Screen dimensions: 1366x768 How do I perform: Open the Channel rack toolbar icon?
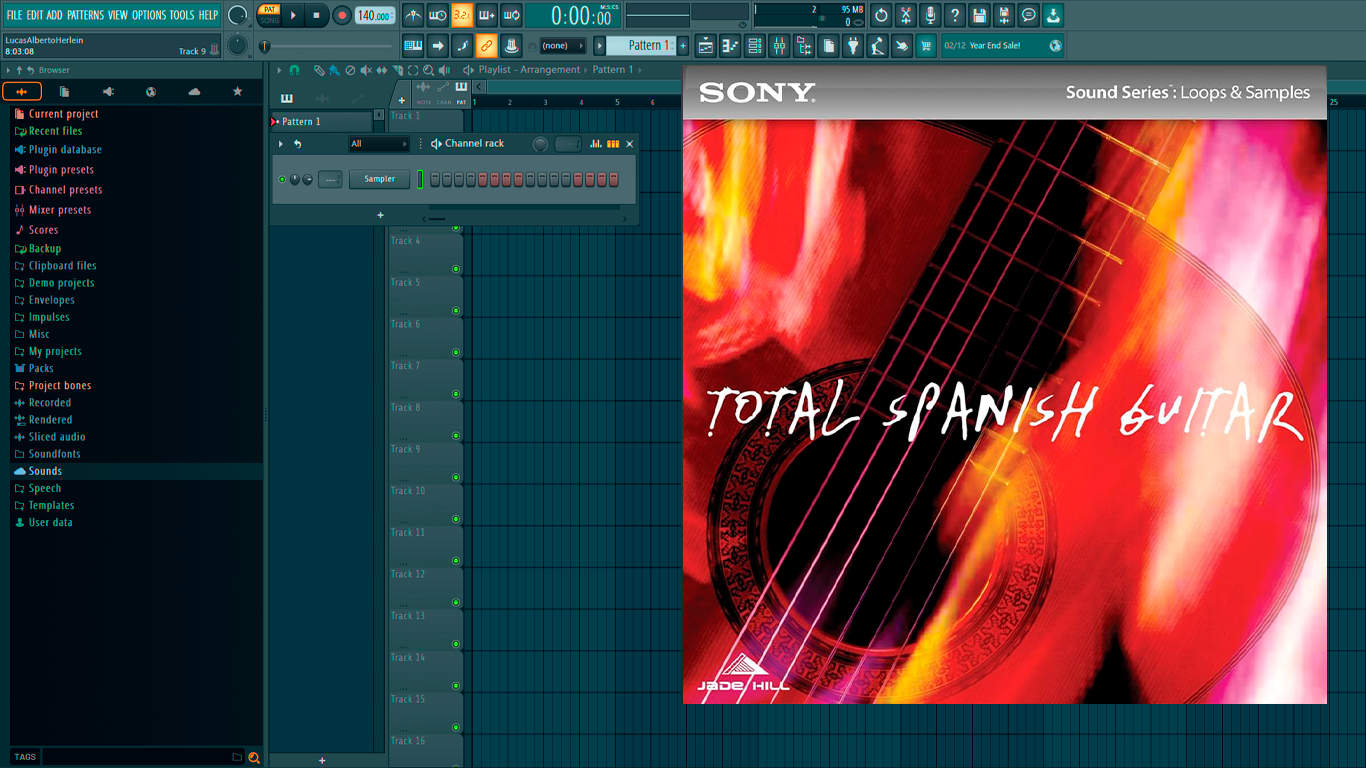point(755,46)
